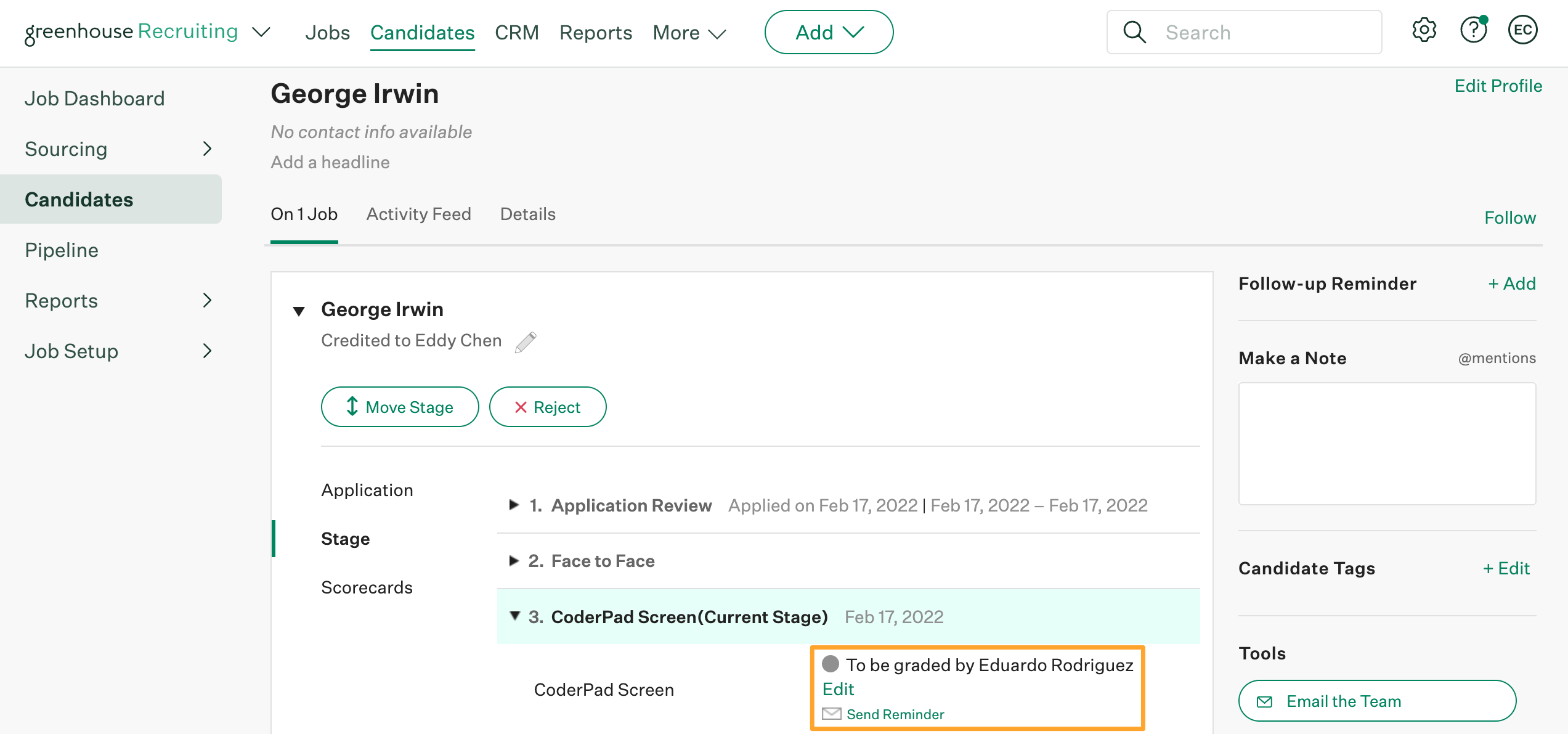Viewport: 1568px width, 734px height.
Task: Open the settings gear icon
Action: [x=1424, y=31]
